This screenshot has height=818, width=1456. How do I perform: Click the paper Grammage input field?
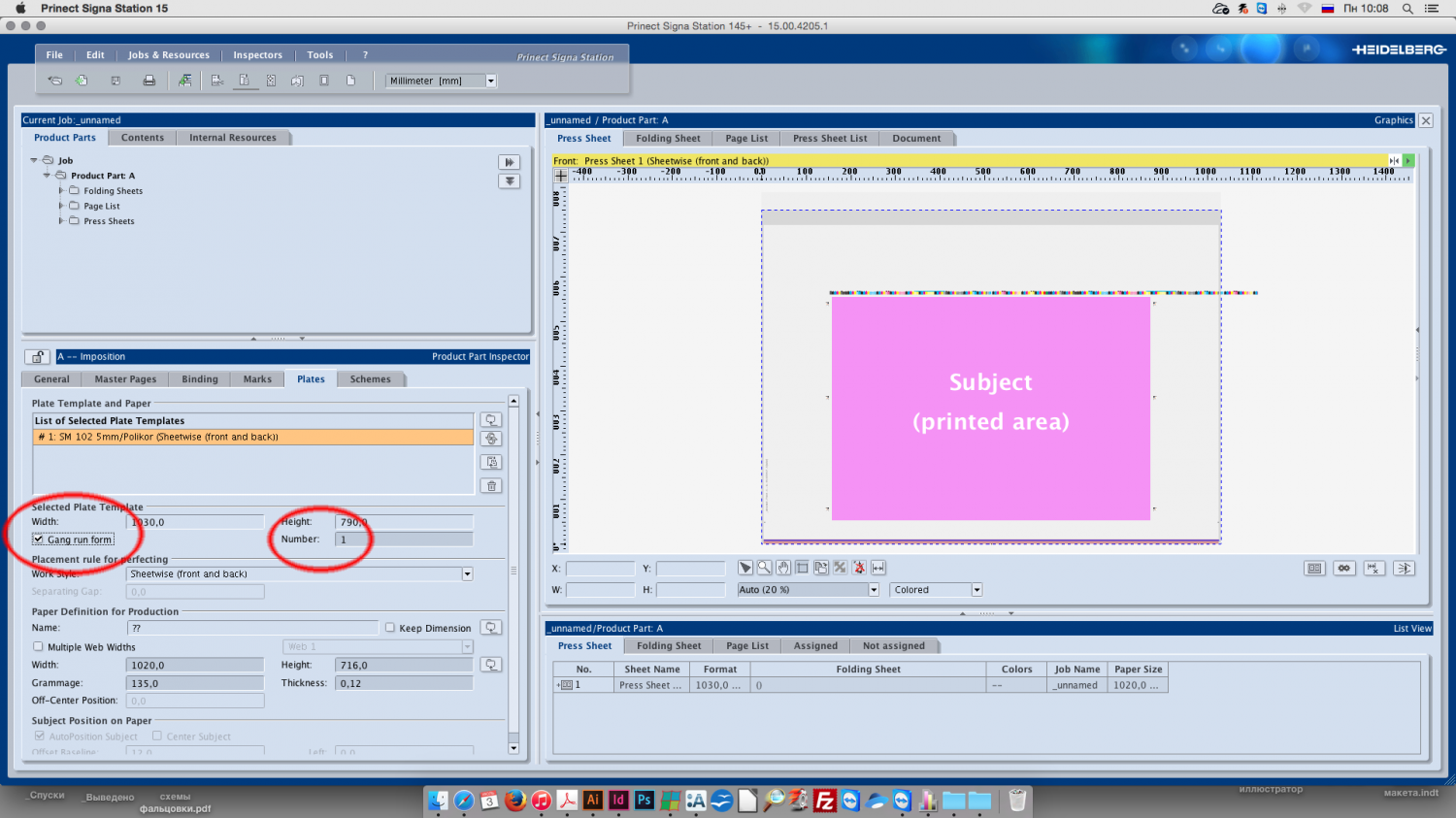pyautogui.click(x=195, y=683)
